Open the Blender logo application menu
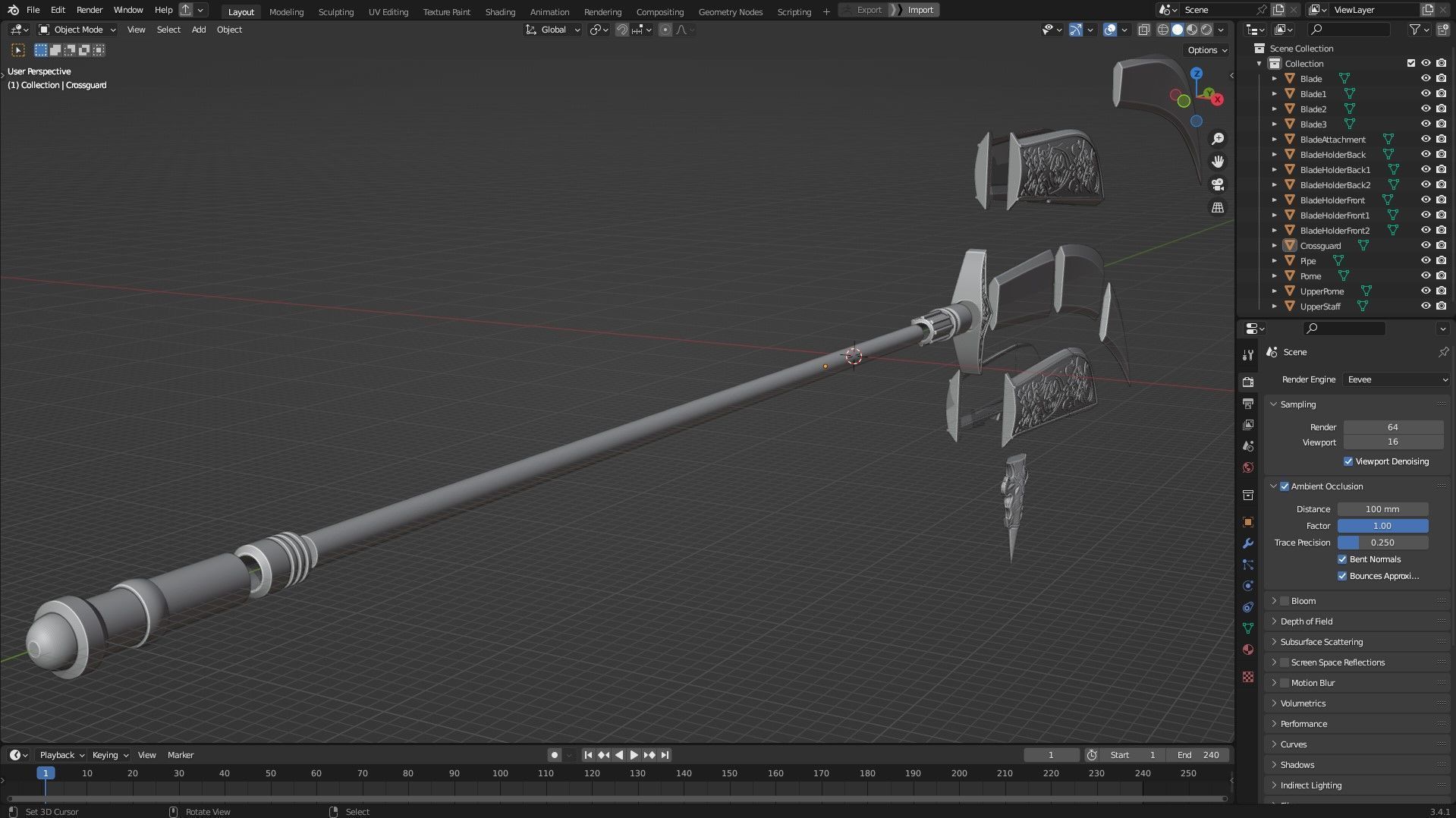Image resolution: width=1456 pixels, height=818 pixels. pos(13,10)
